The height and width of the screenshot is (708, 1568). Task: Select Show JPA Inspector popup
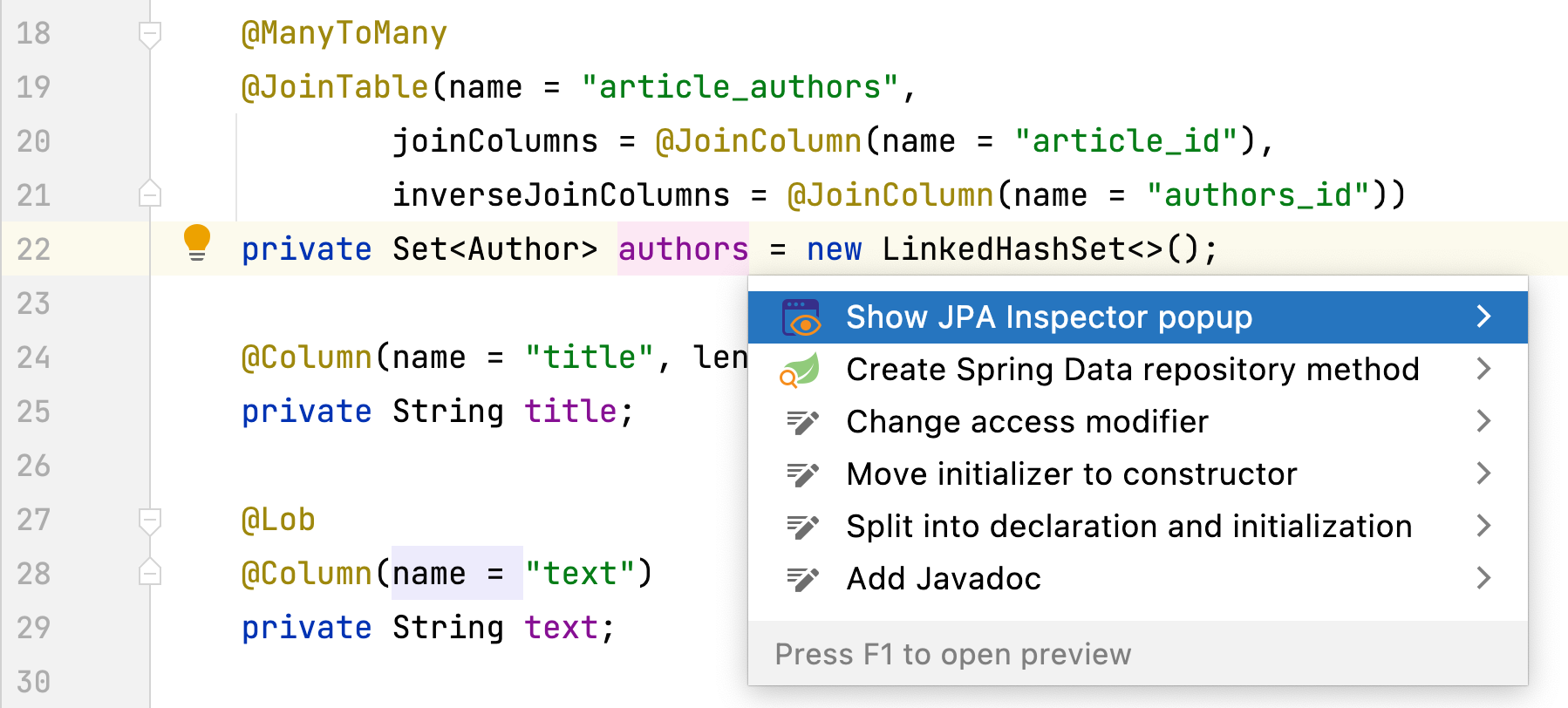1048,317
